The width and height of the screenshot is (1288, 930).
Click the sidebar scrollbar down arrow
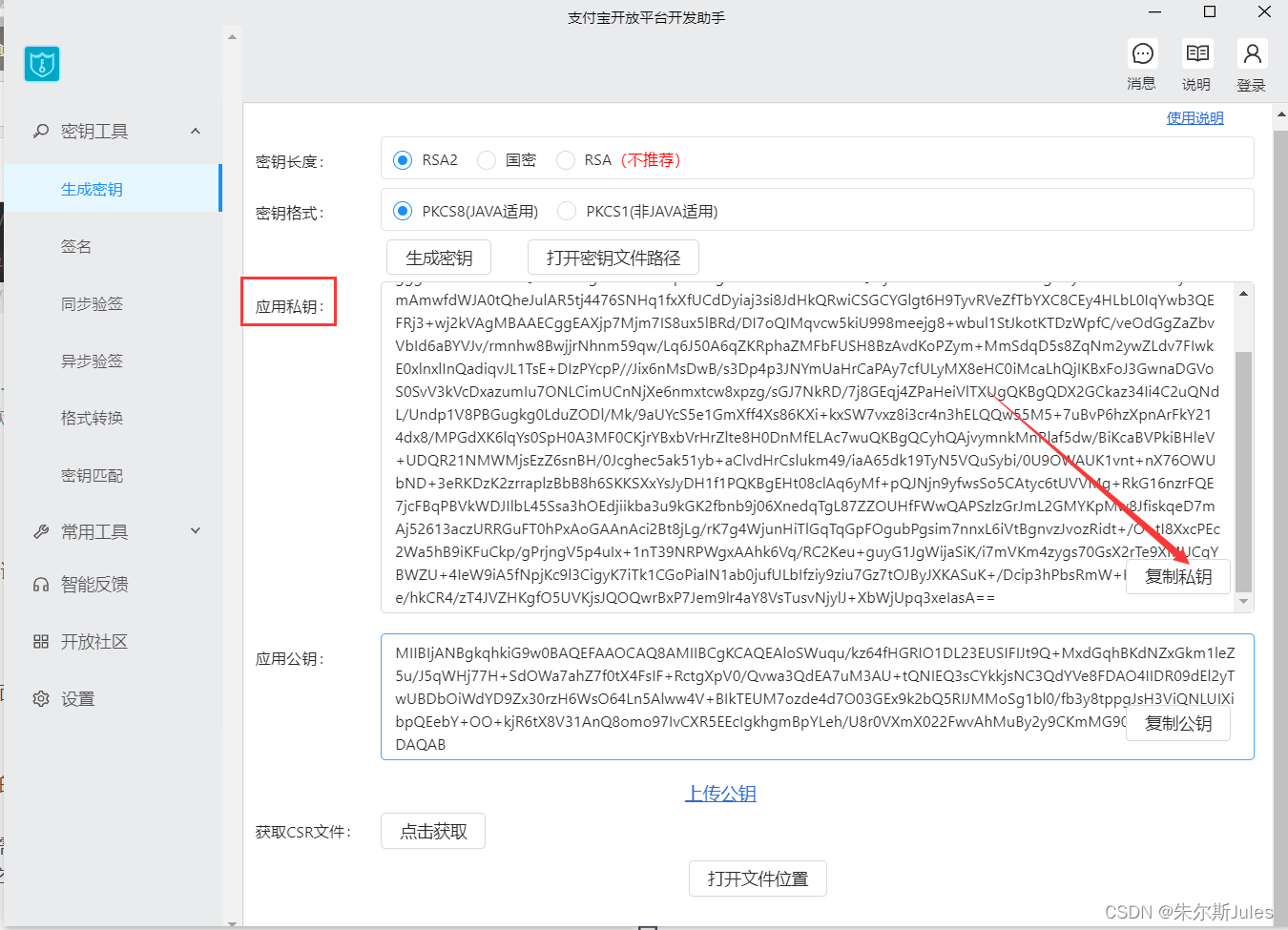point(232,923)
